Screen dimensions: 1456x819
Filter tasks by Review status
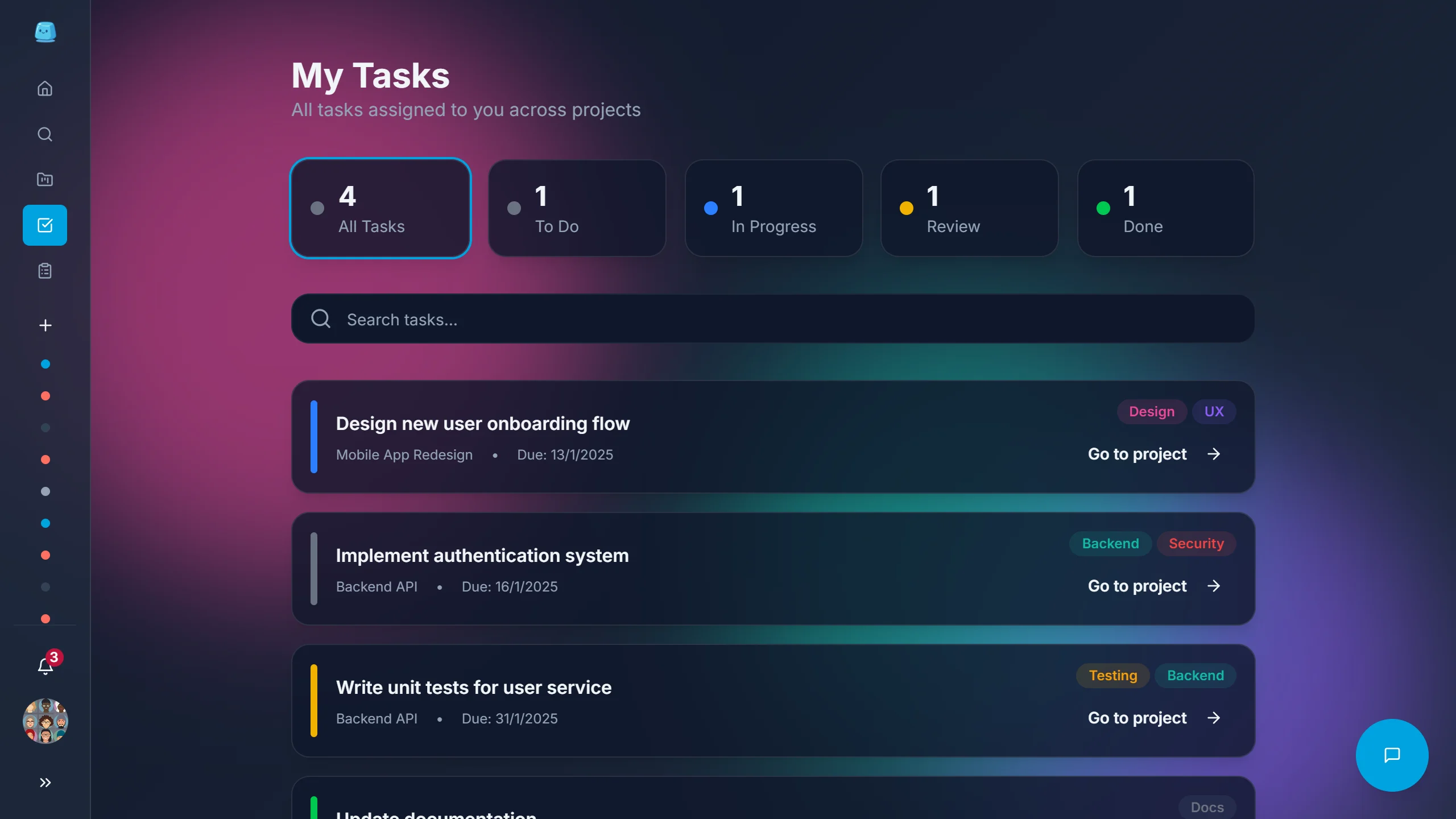click(x=969, y=208)
